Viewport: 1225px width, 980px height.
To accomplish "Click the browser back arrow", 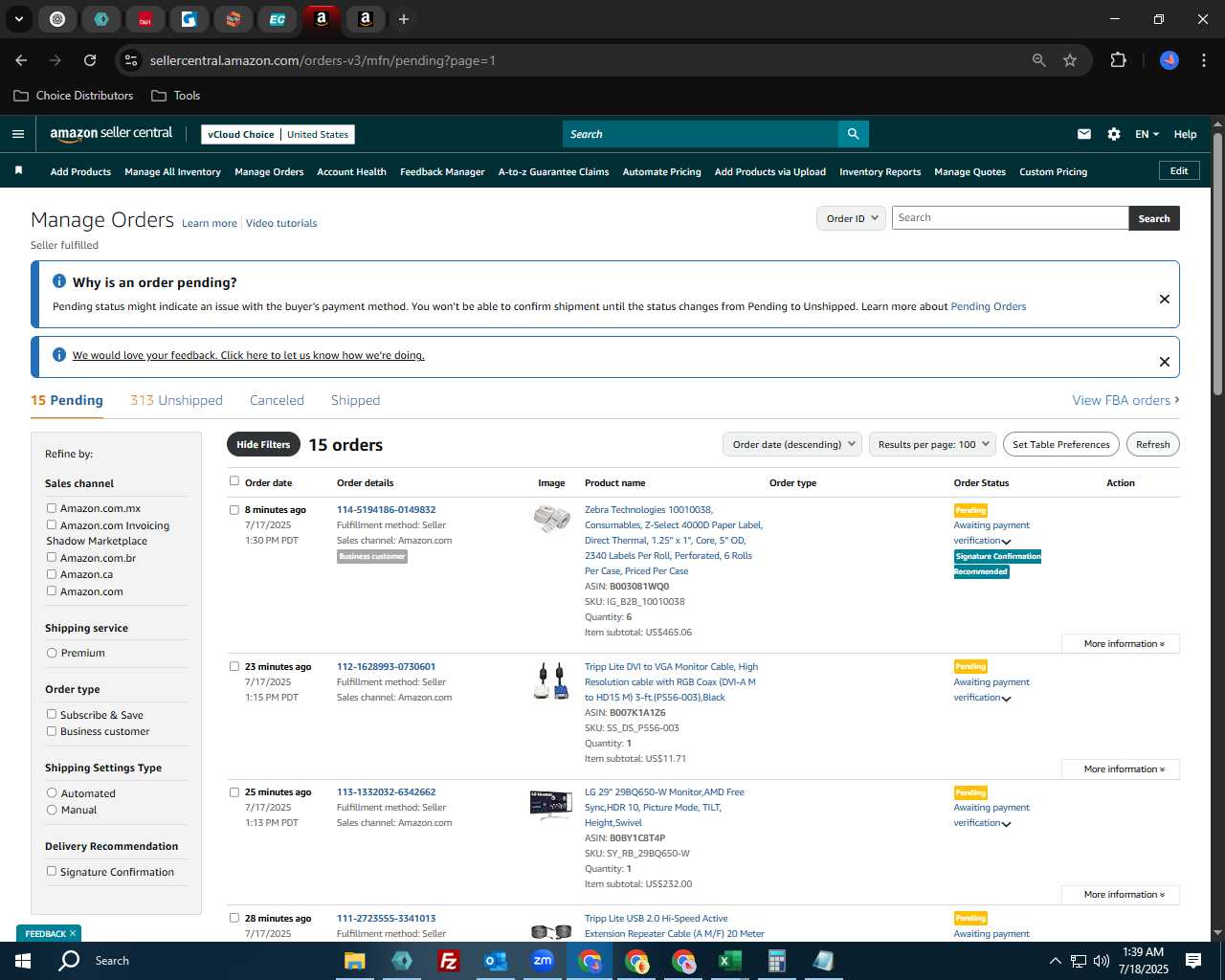I will [x=21, y=60].
